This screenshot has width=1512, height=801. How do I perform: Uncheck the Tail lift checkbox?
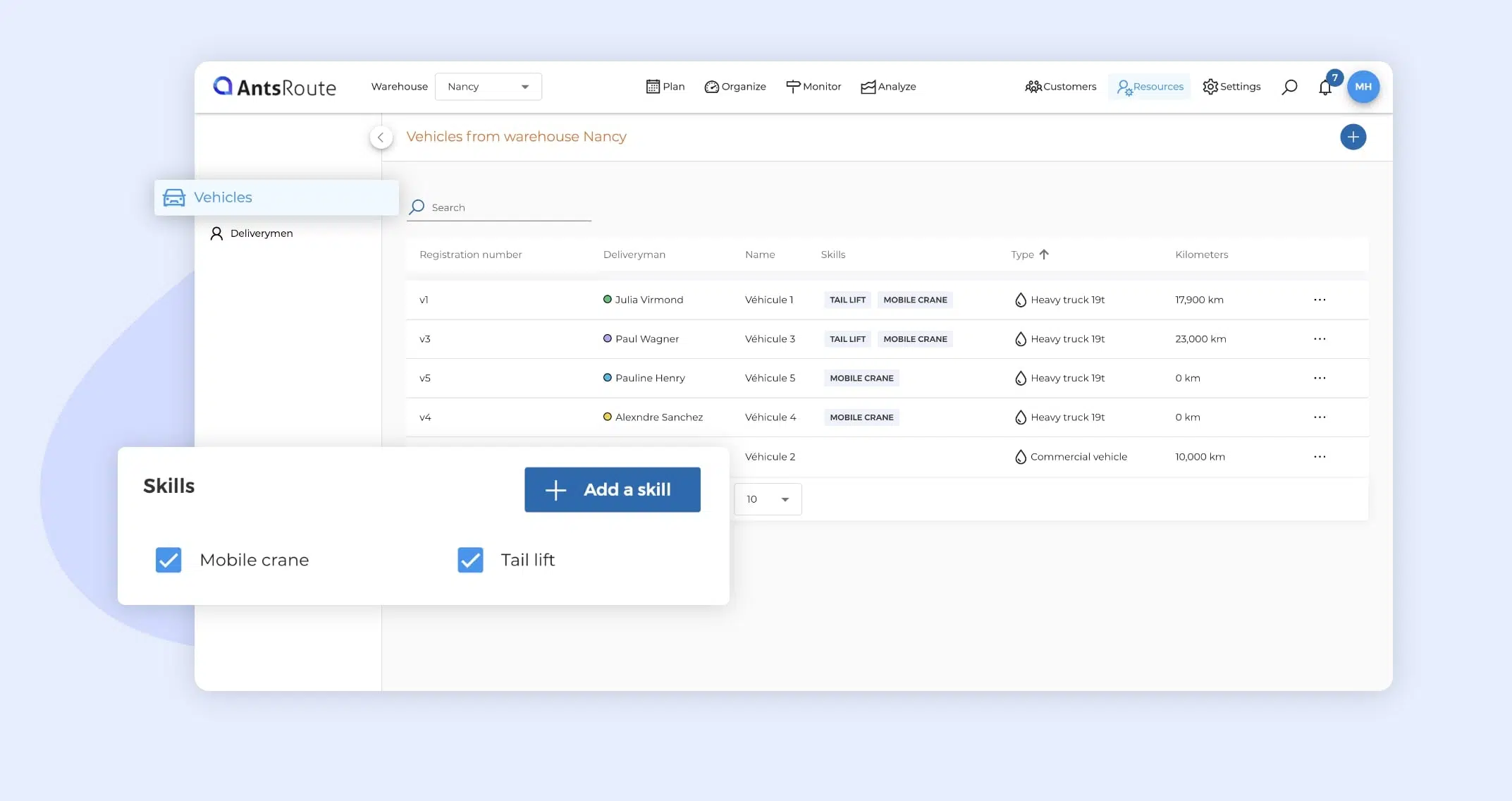coord(470,560)
